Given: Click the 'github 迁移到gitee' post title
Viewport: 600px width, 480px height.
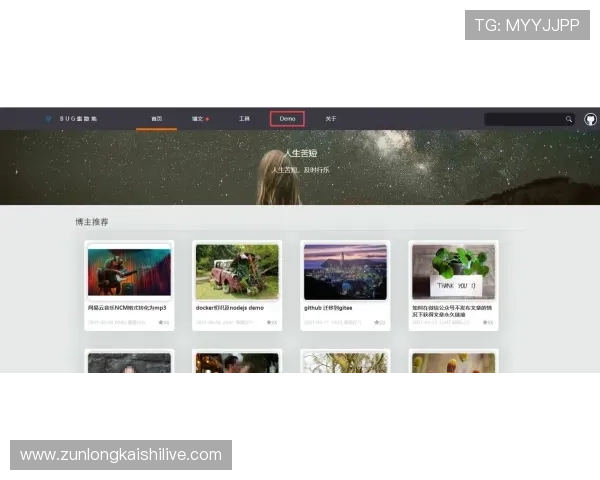Looking at the screenshot, I should (x=328, y=308).
